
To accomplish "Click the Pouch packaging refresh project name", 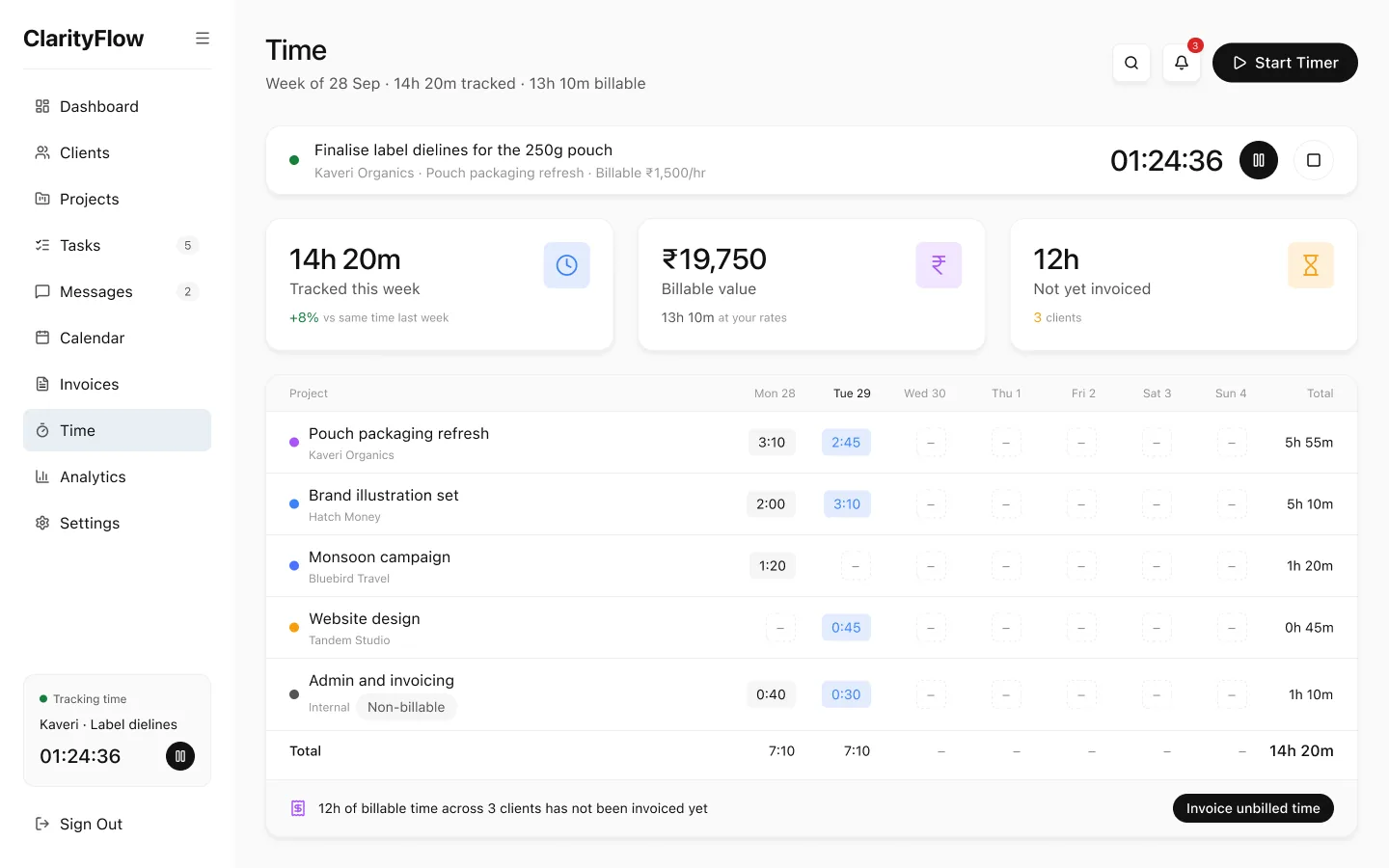I will [x=398, y=434].
